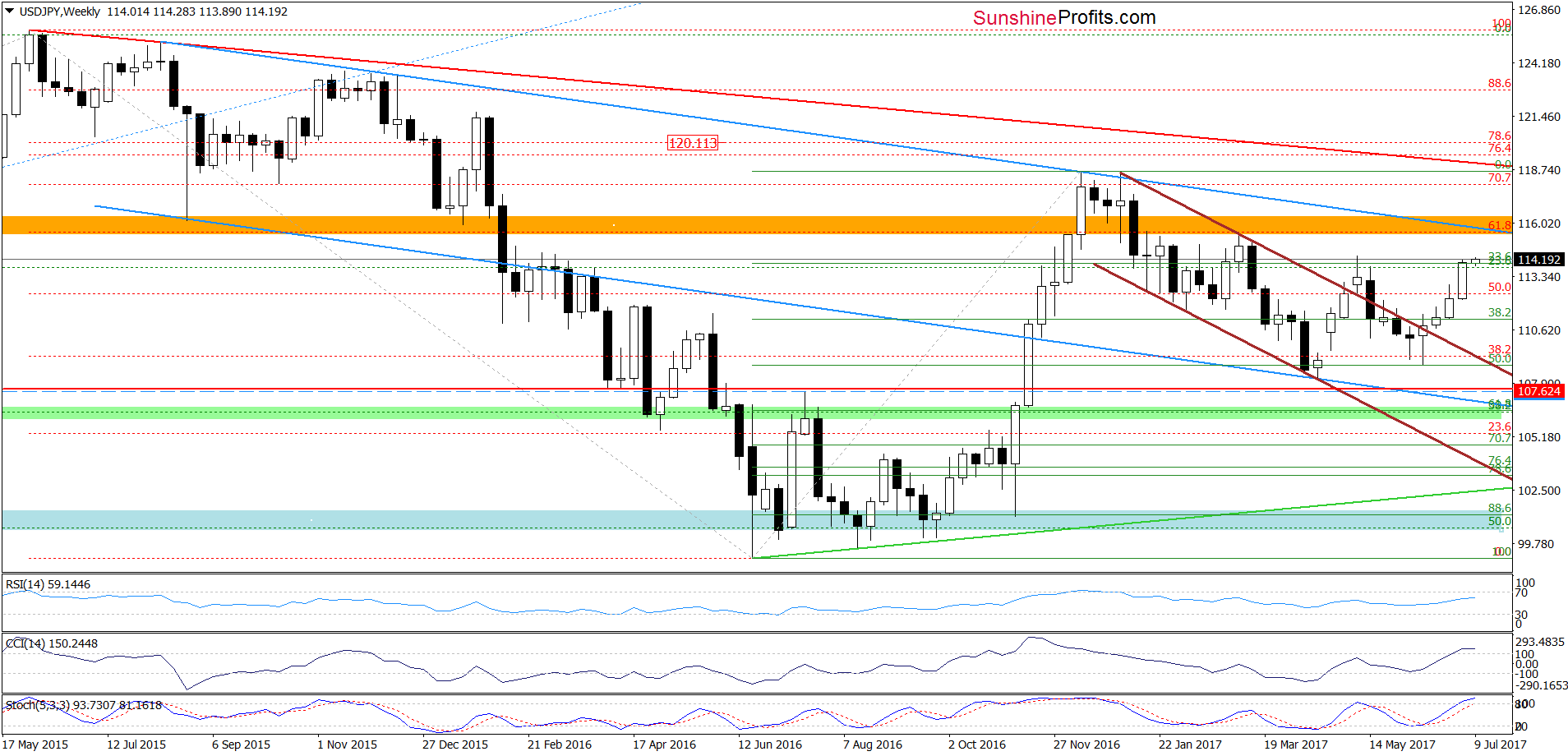The width and height of the screenshot is (1568, 756).
Task: Select the red 88.6 Fibonacci level label
Action: [1499, 83]
